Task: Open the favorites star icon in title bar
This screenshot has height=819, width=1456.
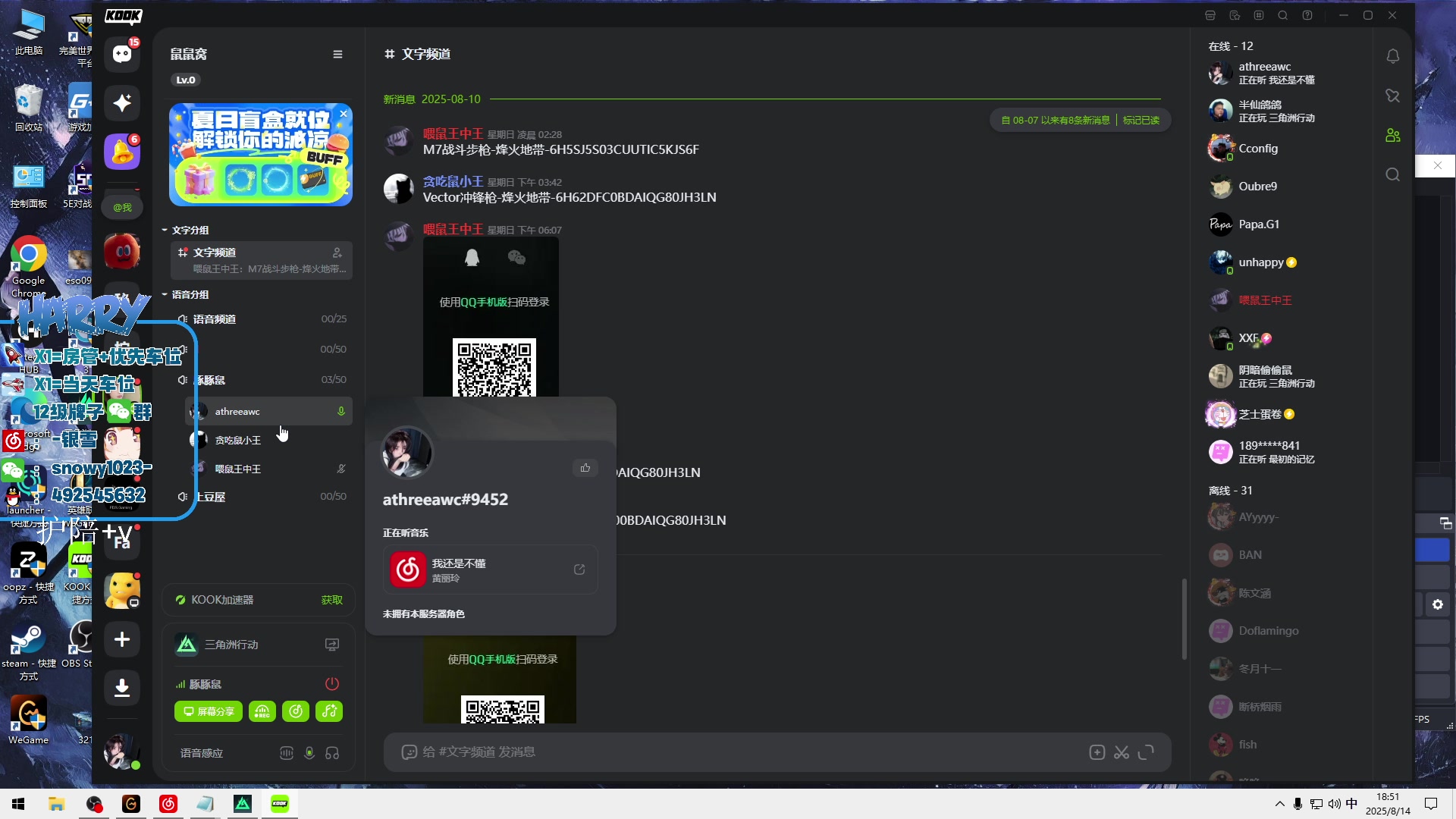Action: pos(1235,15)
